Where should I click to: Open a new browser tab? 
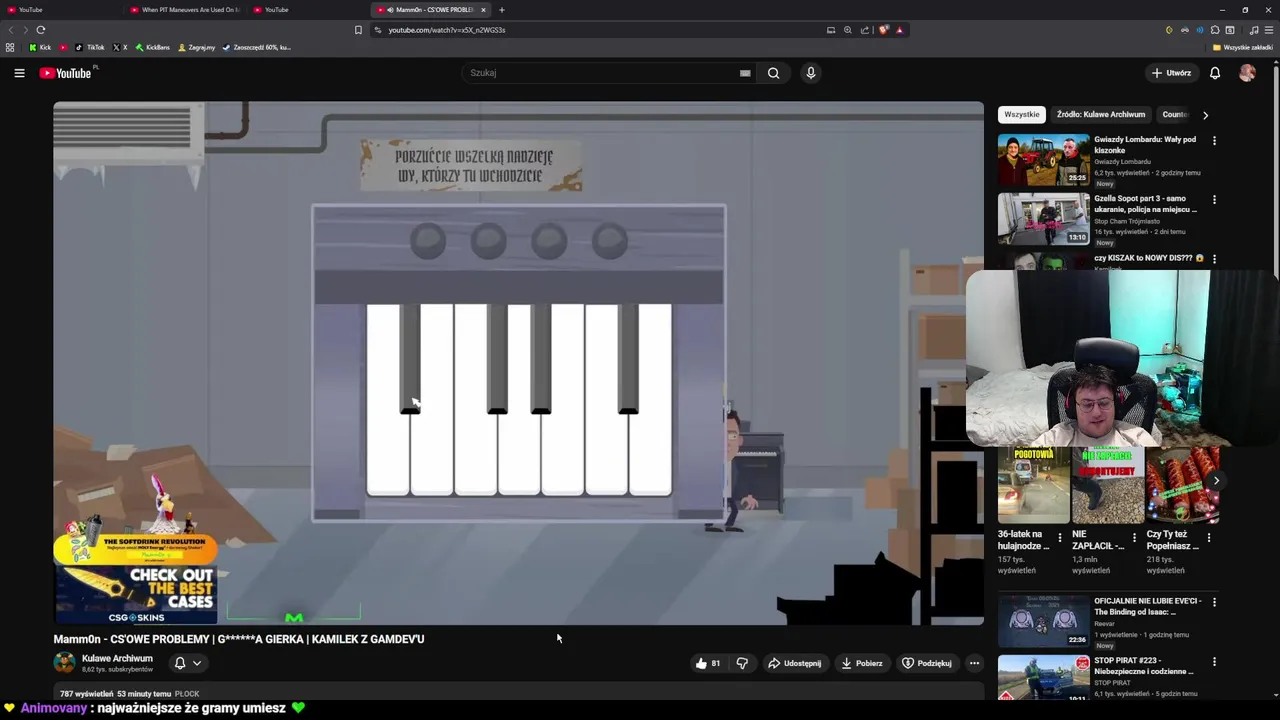(502, 10)
